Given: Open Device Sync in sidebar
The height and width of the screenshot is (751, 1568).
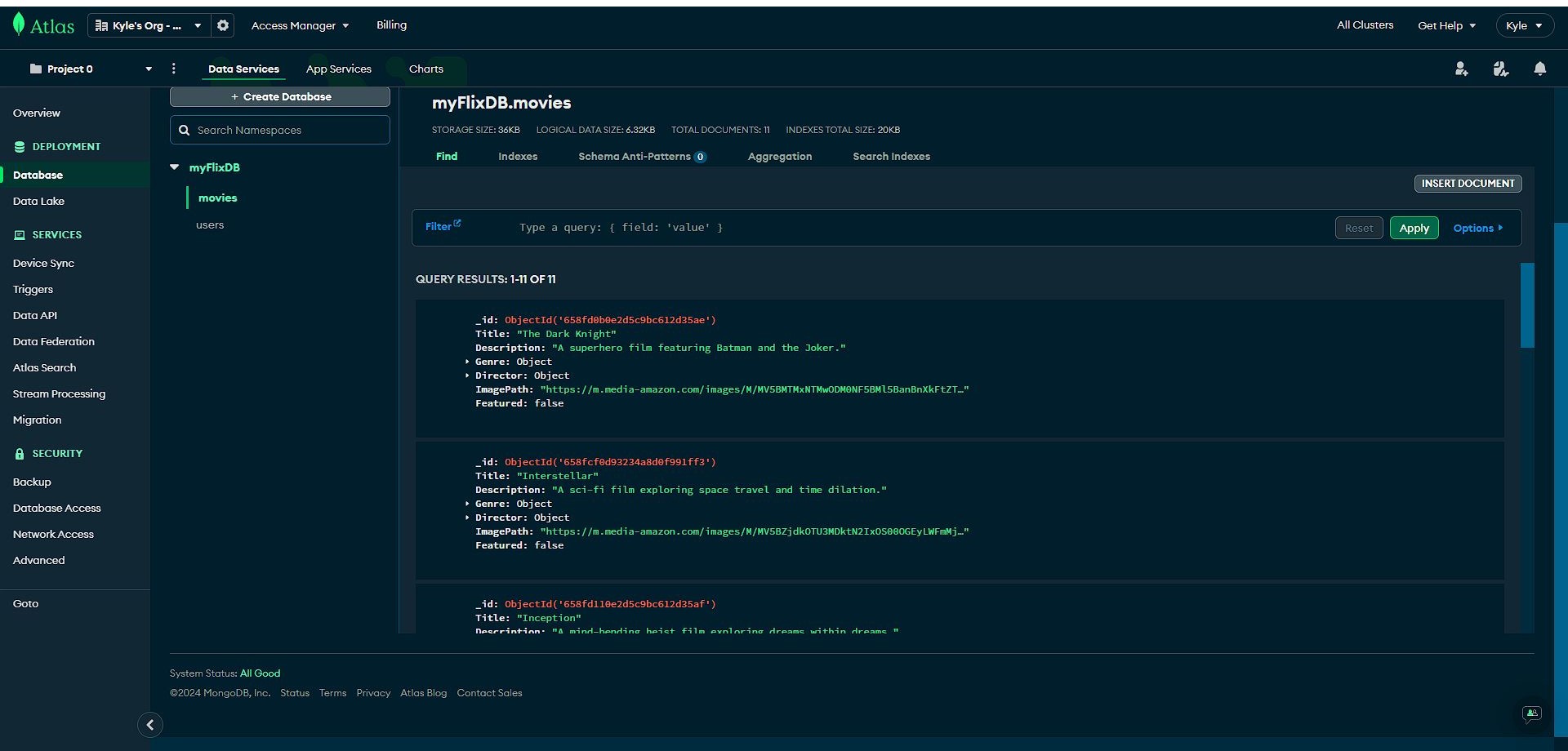Looking at the screenshot, I should [x=43, y=263].
